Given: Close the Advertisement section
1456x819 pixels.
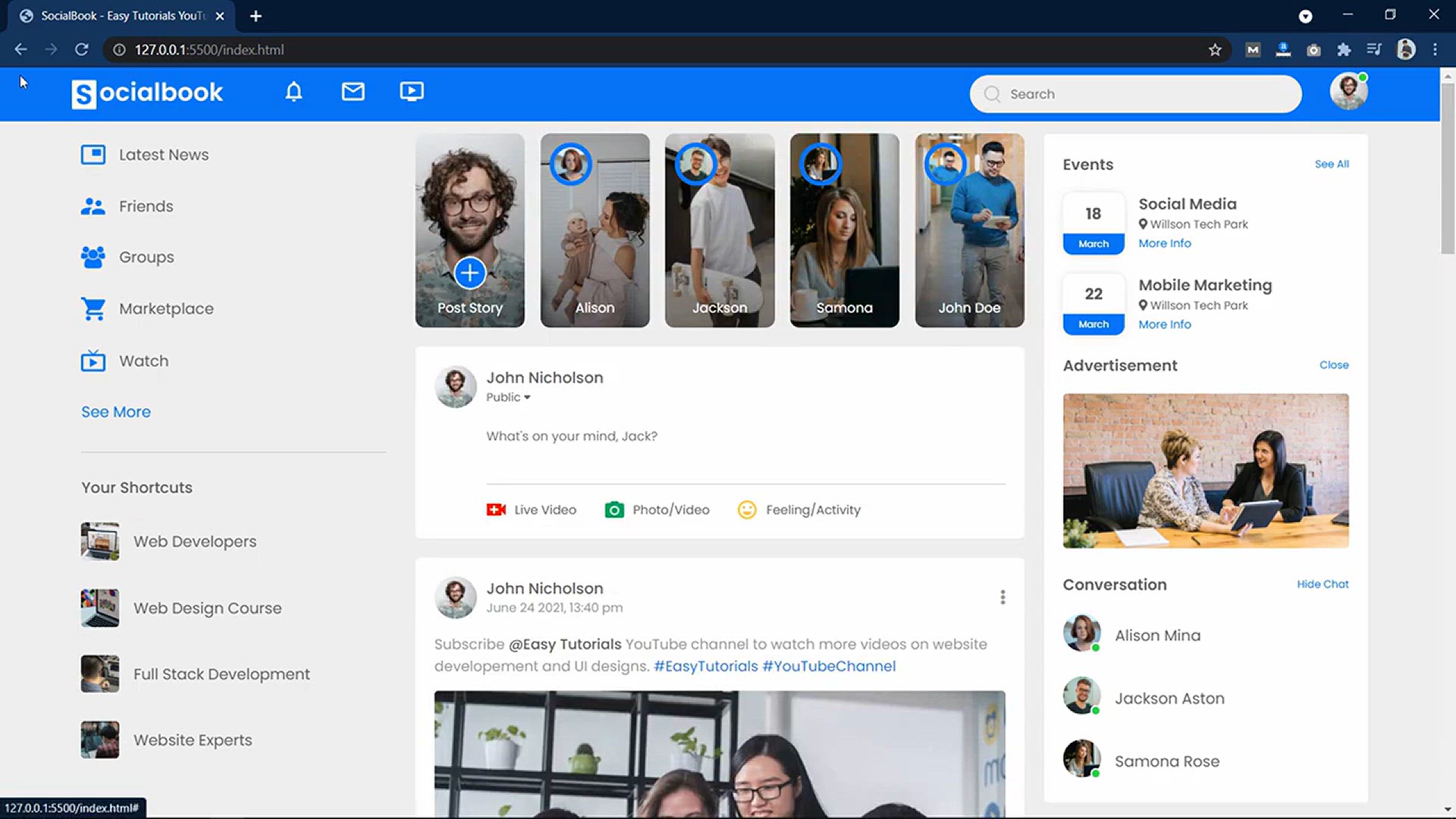Looking at the screenshot, I should click(x=1334, y=365).
